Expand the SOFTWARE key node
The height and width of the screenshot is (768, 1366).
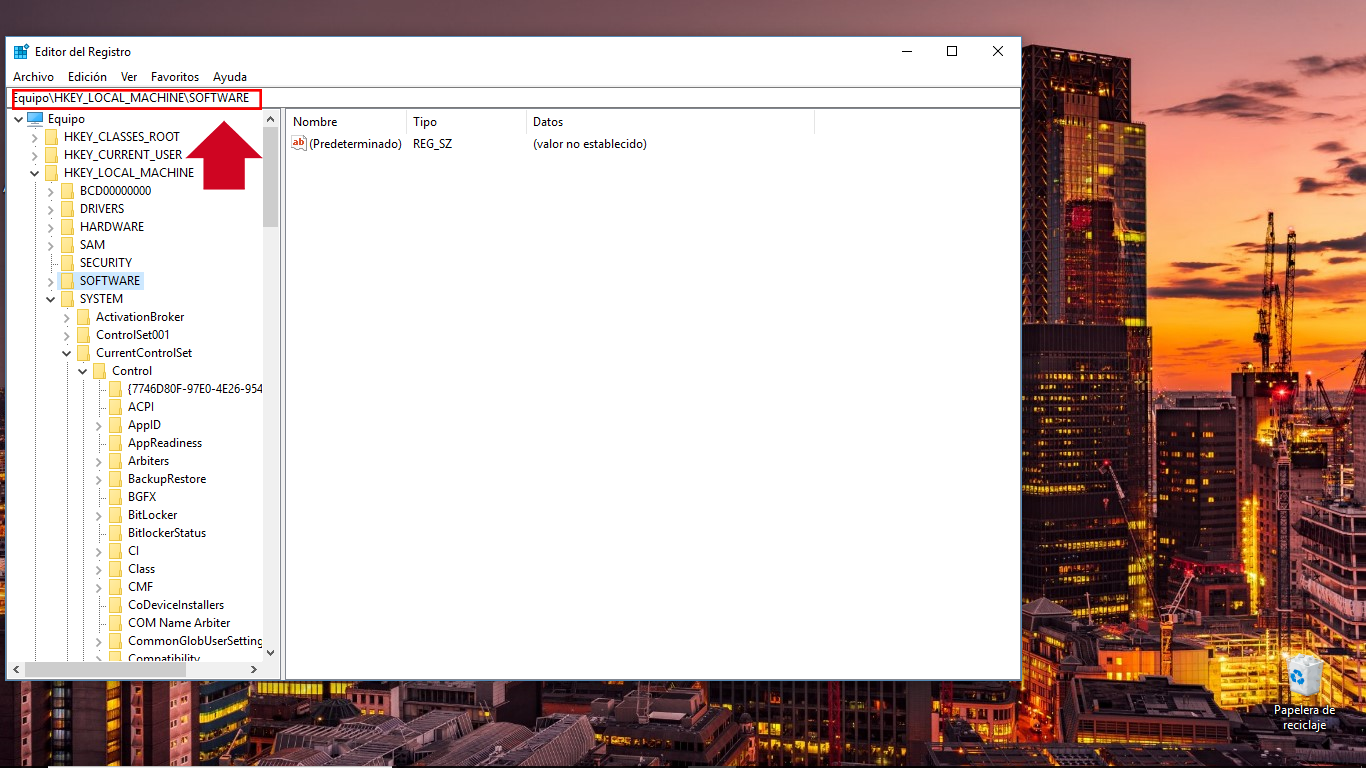click(x=51, y=281)
